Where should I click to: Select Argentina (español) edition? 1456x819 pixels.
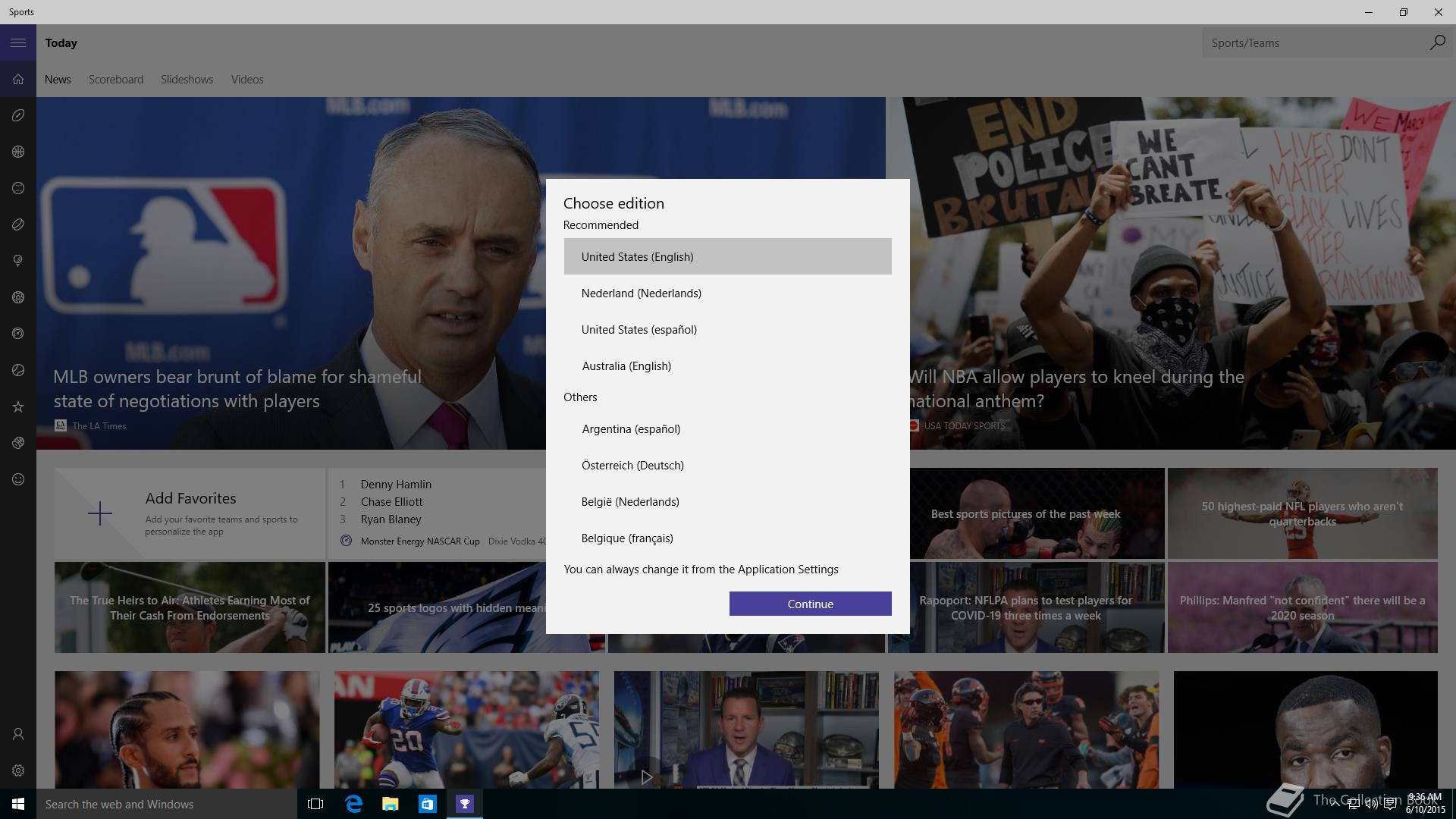(x=727, y=428)
